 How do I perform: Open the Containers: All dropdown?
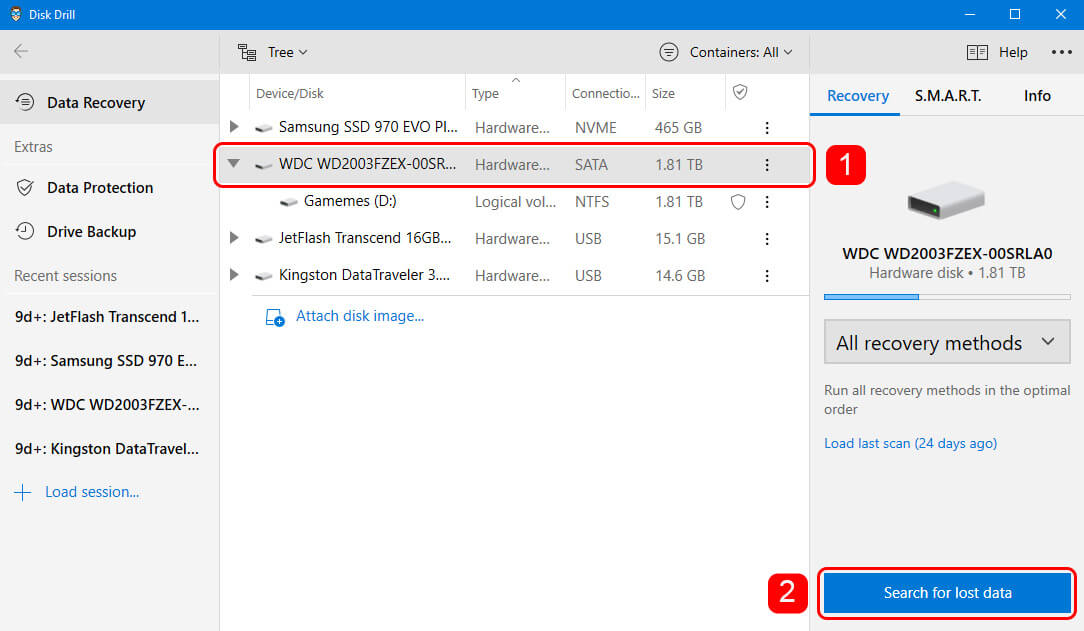[x=726, y=52]
